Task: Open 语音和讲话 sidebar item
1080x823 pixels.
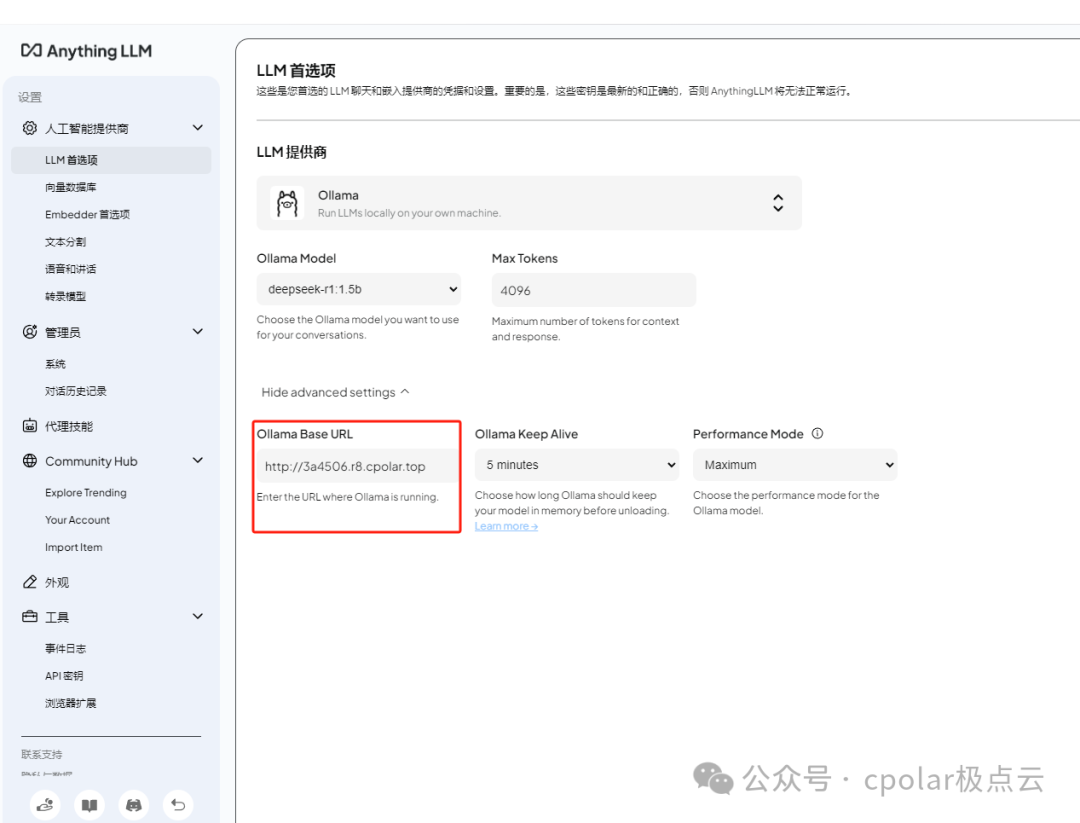Action: click(x=71, y=269)
